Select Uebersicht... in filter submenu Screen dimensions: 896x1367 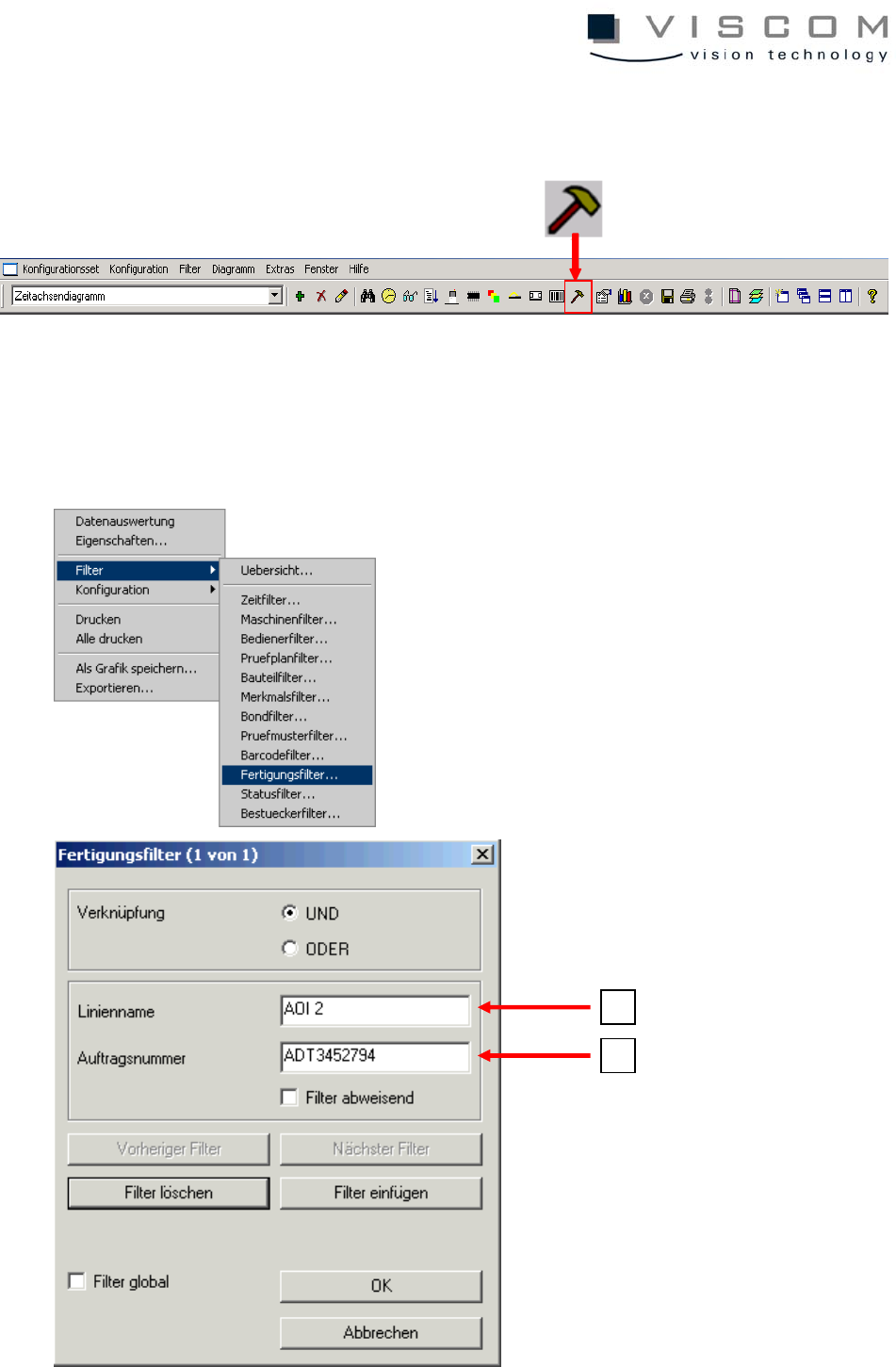[276, 570]
